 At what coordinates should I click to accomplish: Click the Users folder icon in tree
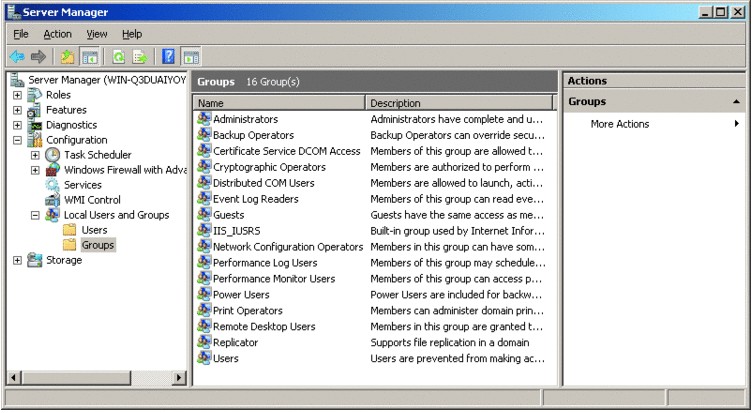point(70,230)
